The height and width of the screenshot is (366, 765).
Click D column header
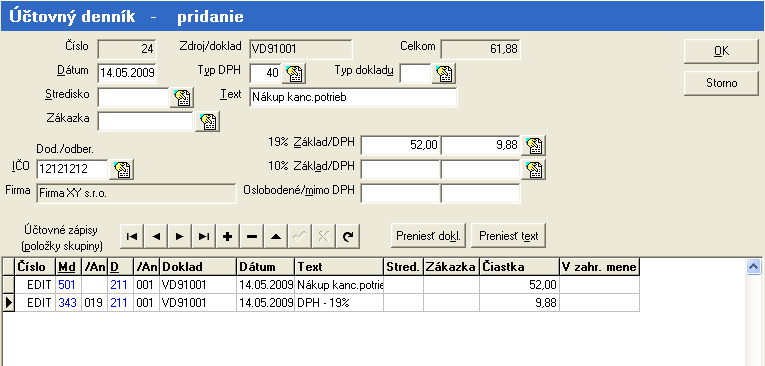121,267
